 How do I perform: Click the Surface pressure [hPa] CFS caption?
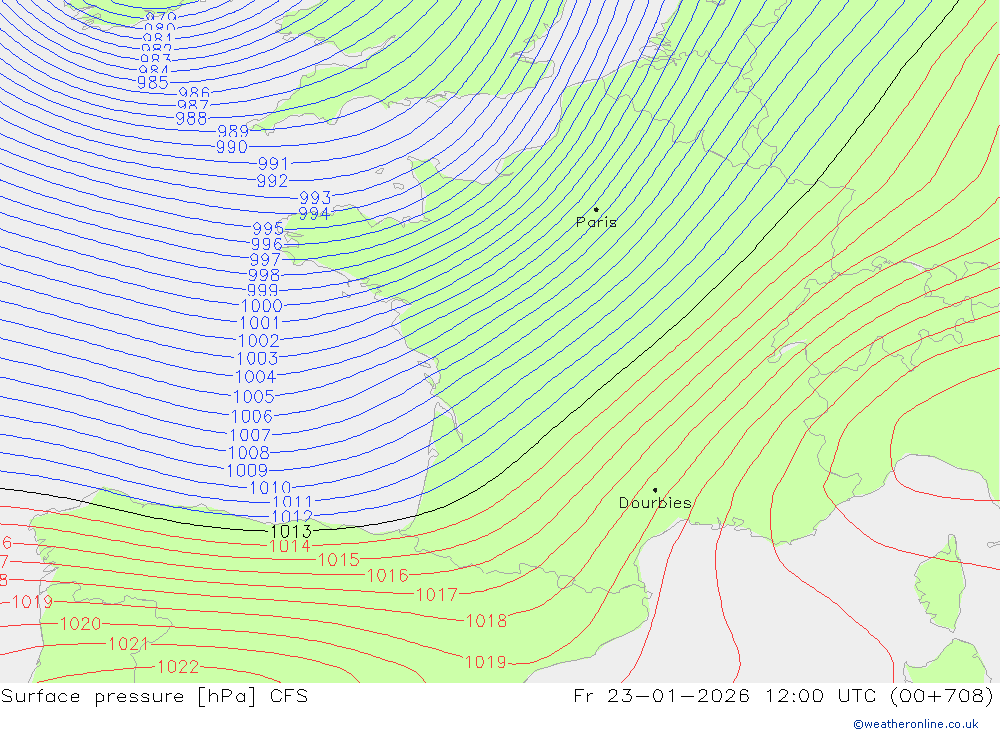[x=154, y=696]
